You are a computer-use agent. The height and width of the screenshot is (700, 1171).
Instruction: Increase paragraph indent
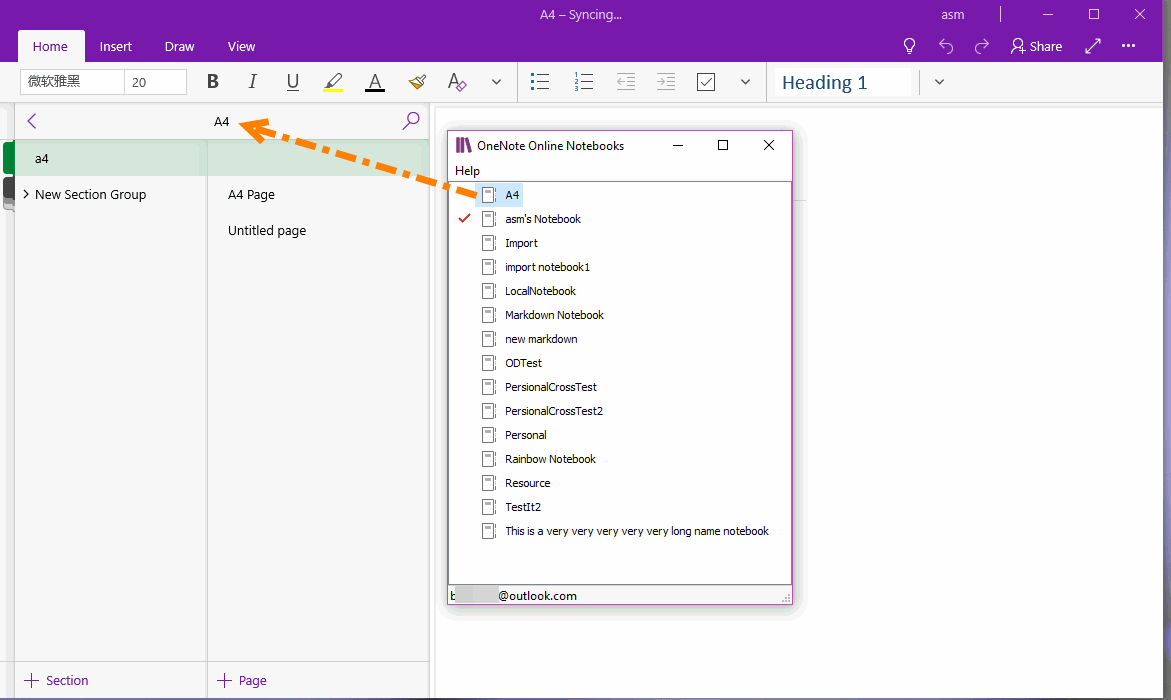(x=666, y=82)
